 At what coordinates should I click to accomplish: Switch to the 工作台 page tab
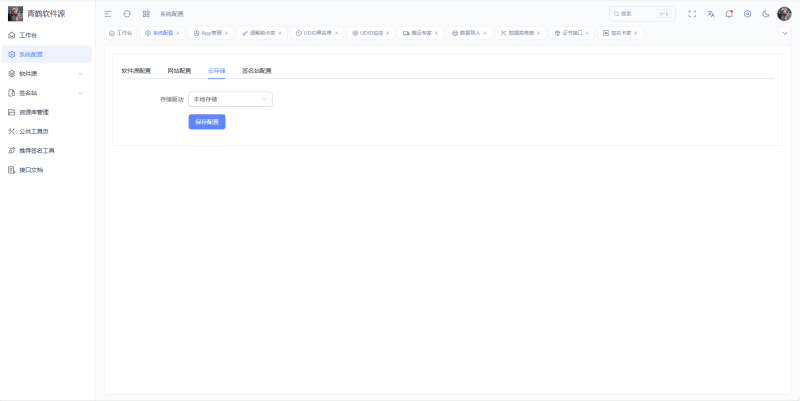tap(120, 33)
